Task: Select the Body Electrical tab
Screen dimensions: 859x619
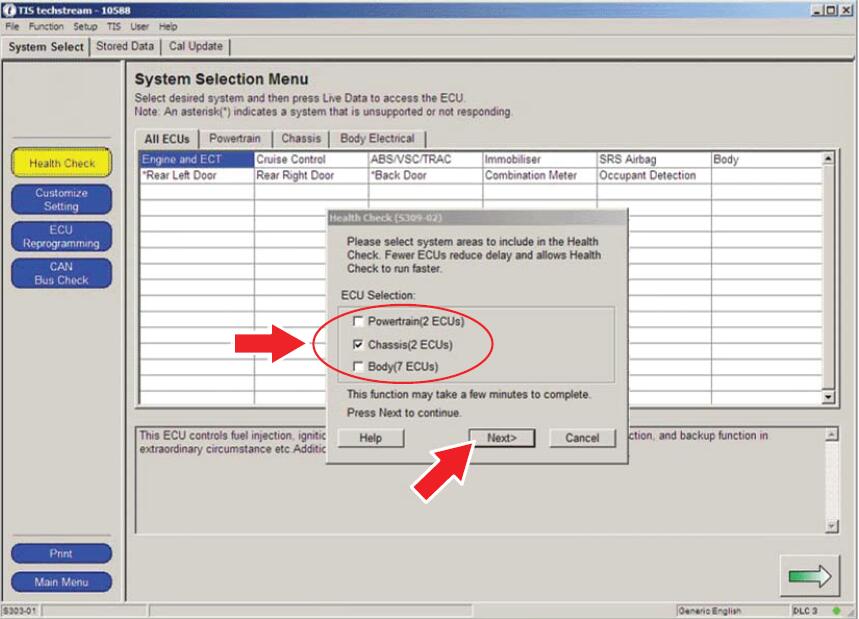Action: click(377, 138)
